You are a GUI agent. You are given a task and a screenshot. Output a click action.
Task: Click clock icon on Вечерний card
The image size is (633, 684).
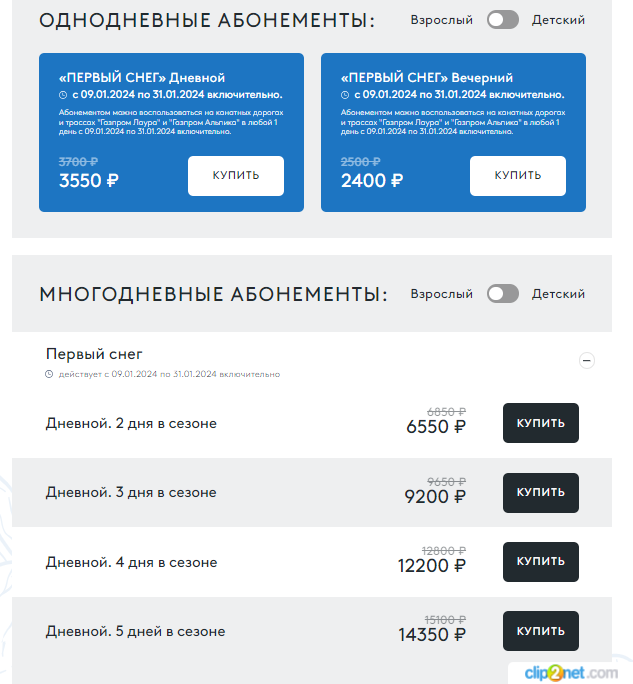(345, 95)
